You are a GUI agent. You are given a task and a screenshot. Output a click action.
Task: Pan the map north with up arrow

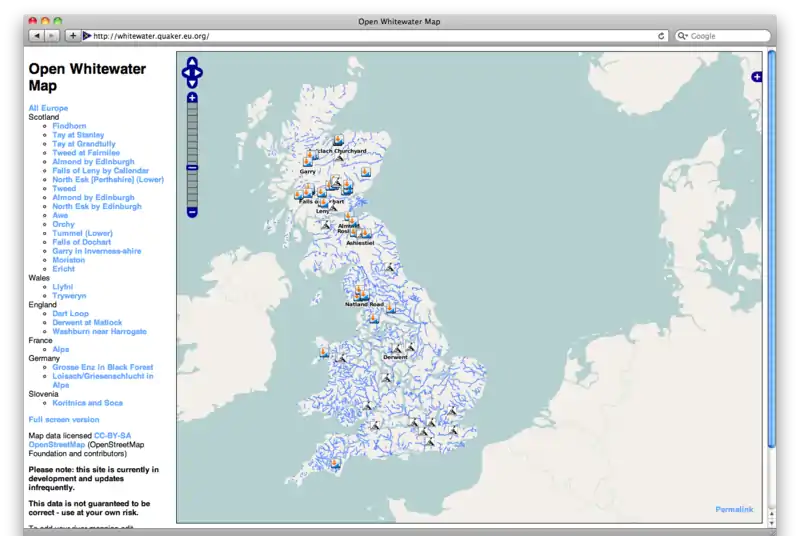tap(192, 62)
